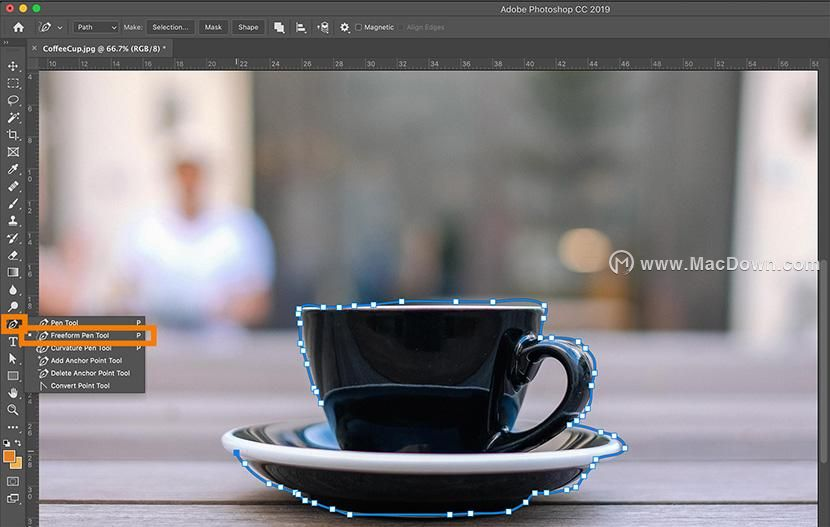The height and width of the screenshot is (527, 830).
Task: Select the Hand tool
Action: pyautogui.click(x=13, y=393)
